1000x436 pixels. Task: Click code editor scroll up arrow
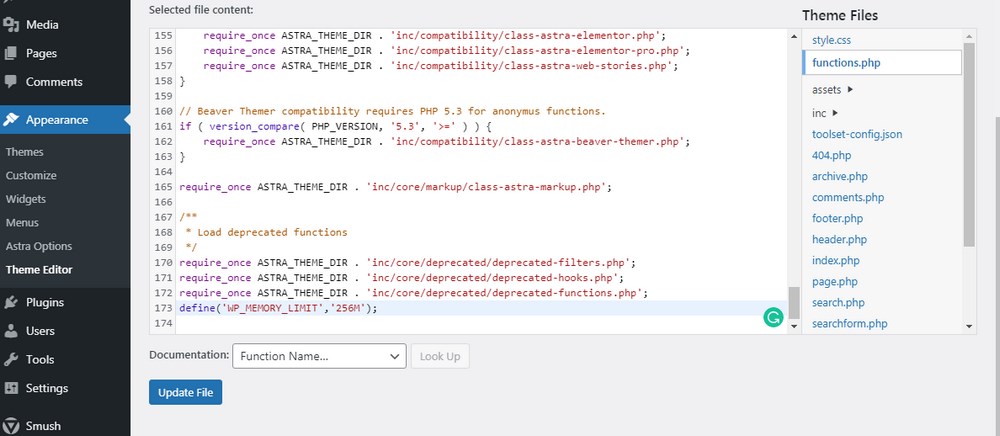pyautogui.click(x=794, y=36)
